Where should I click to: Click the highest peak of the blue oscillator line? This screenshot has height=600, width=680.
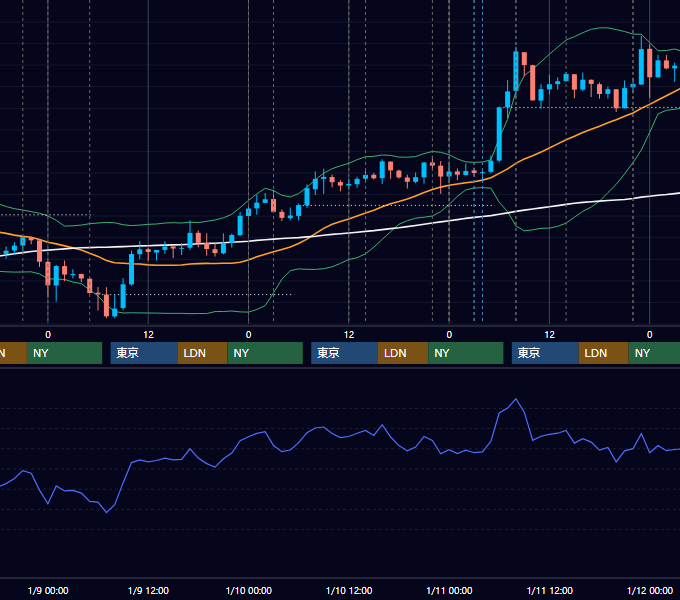click(516, 399)
